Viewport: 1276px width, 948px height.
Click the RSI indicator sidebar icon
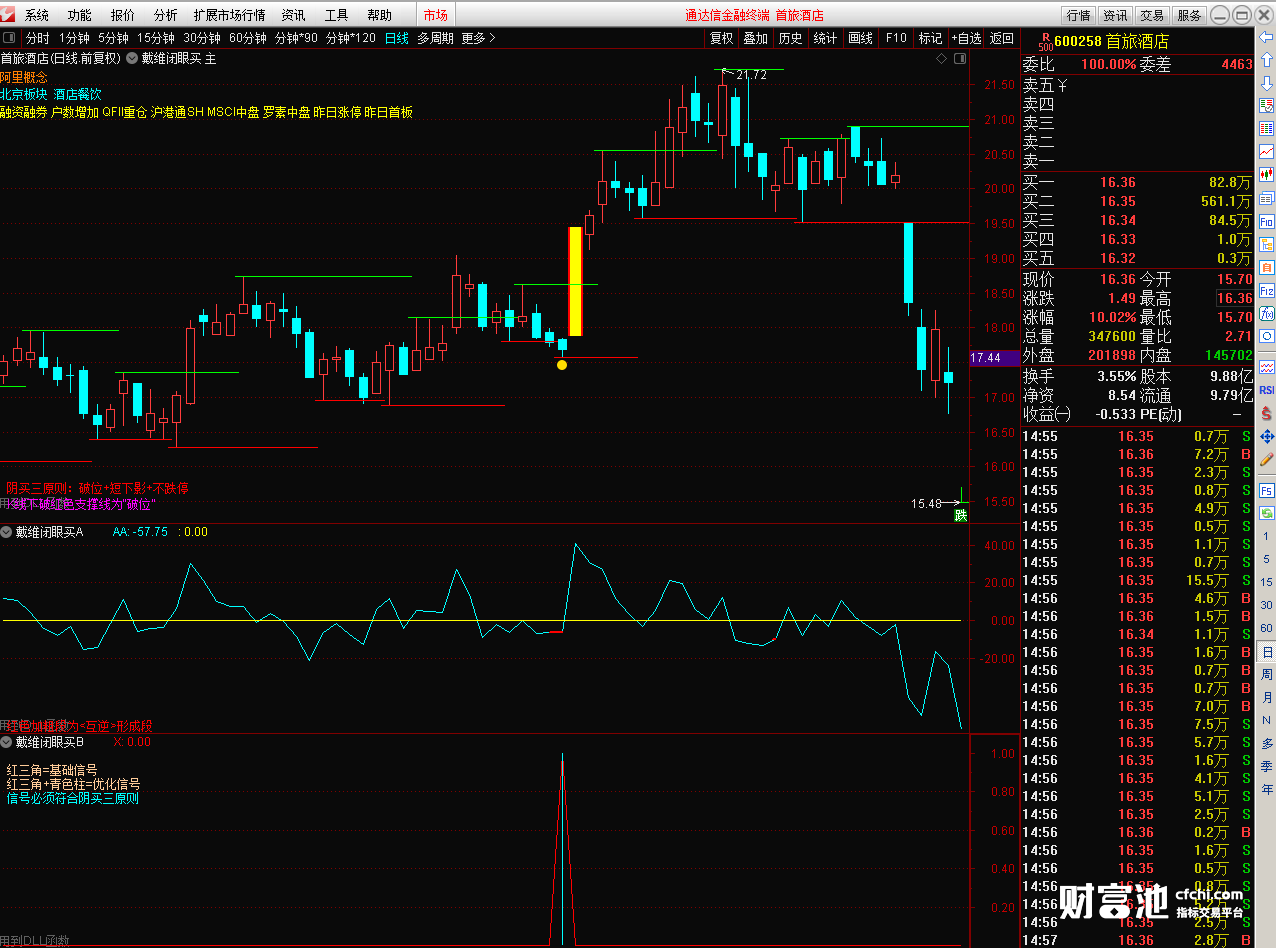pos(1266,390)
